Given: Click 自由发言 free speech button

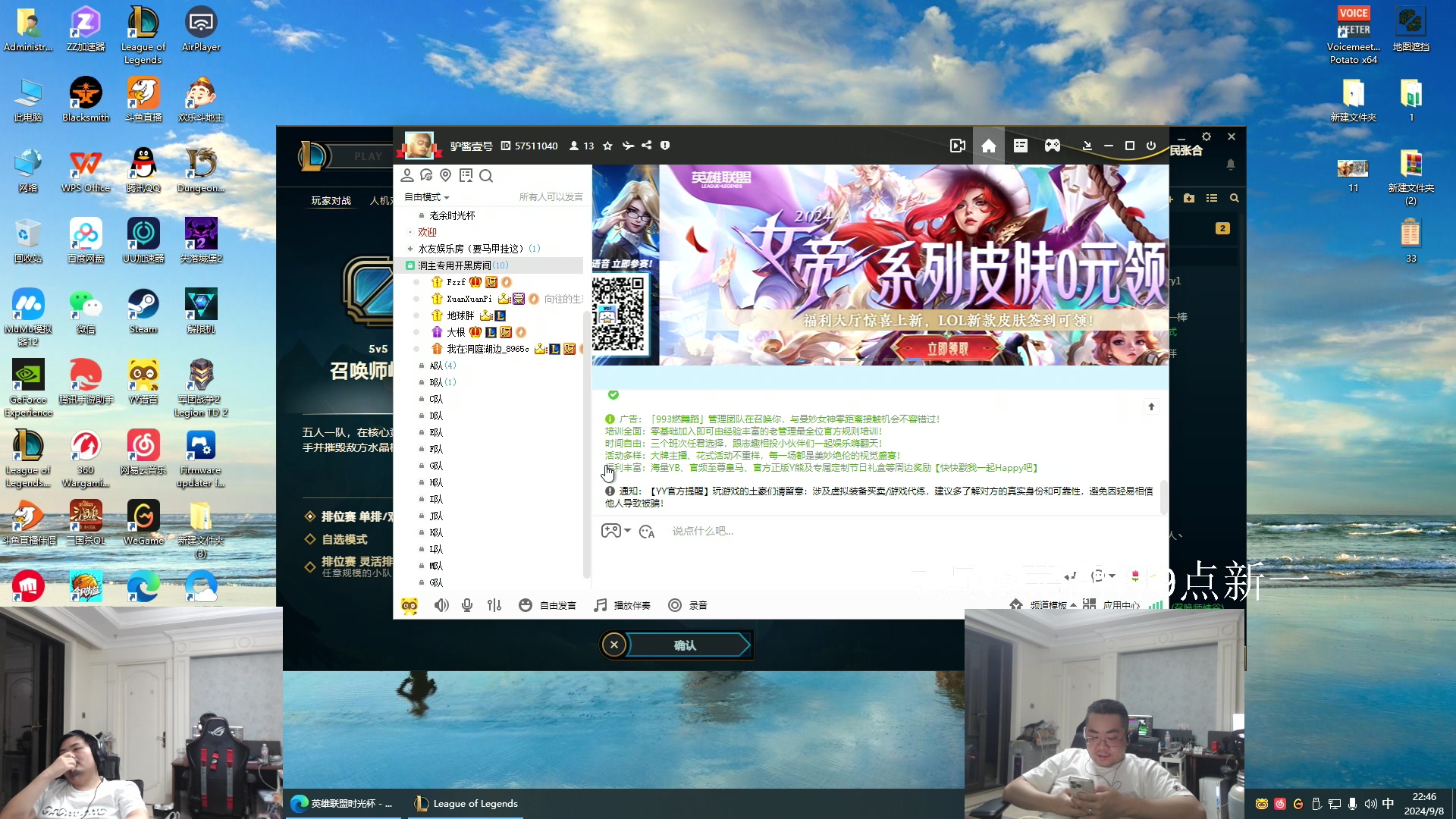Looking at the screenshot, I should coord(548,605).
